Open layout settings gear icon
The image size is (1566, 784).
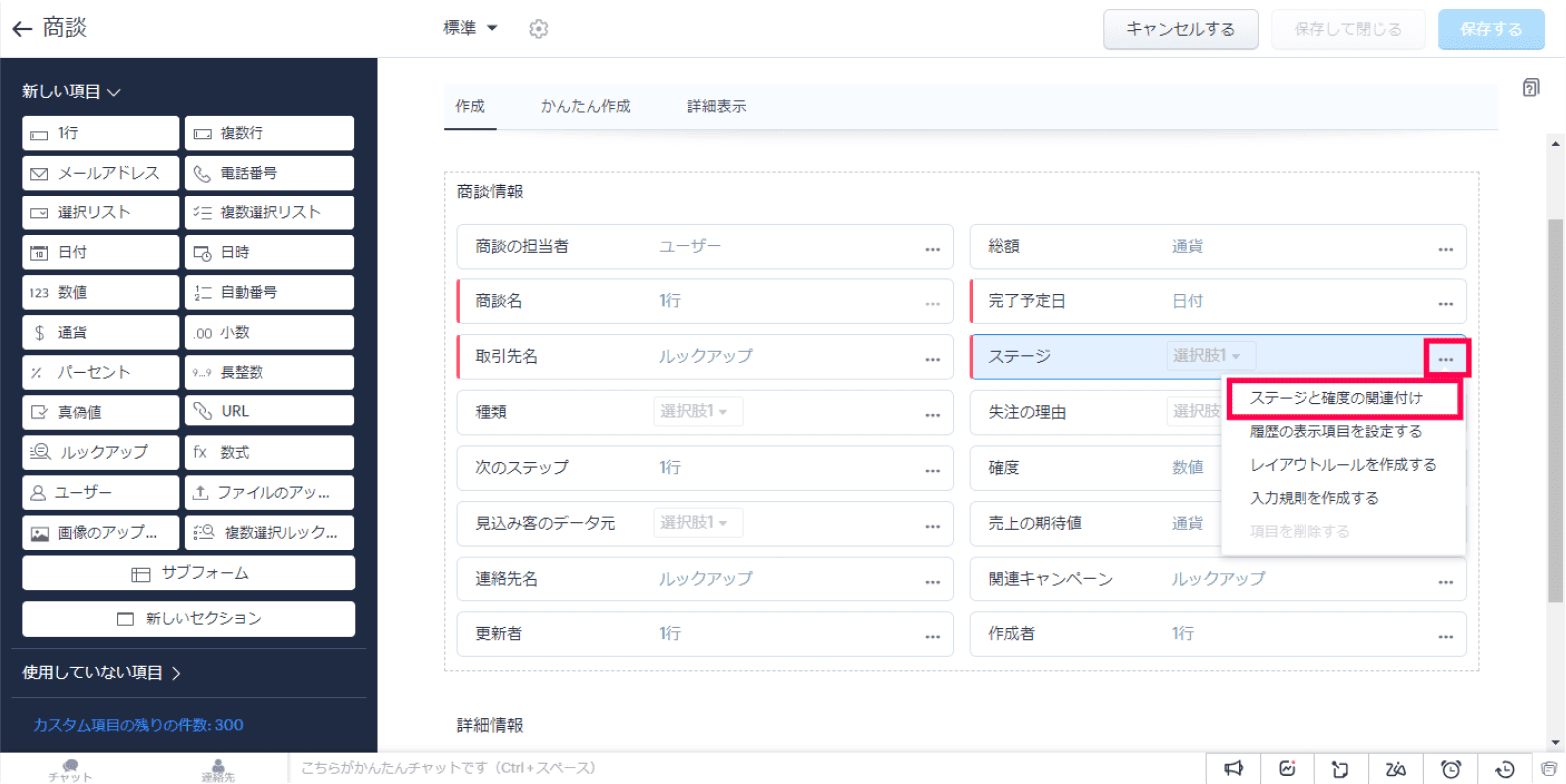point(539,29)
